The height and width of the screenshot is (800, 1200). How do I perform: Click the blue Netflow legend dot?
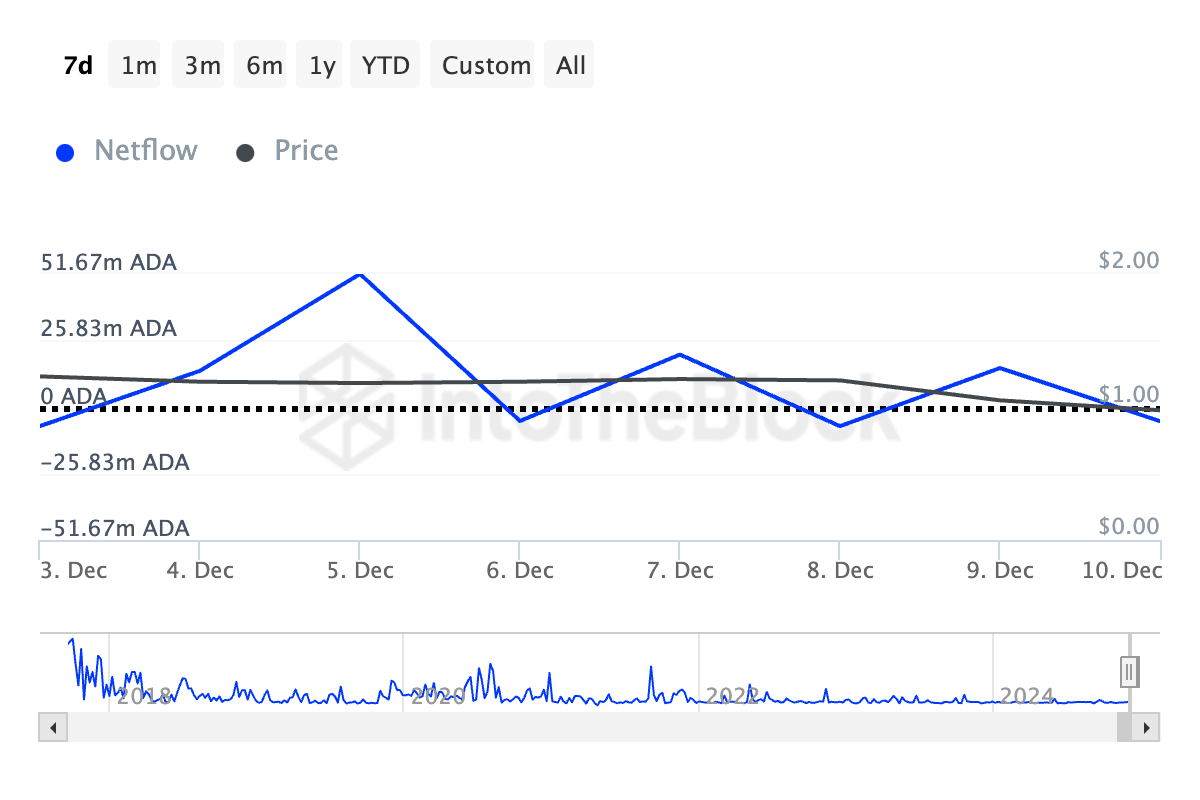point(66,153)
